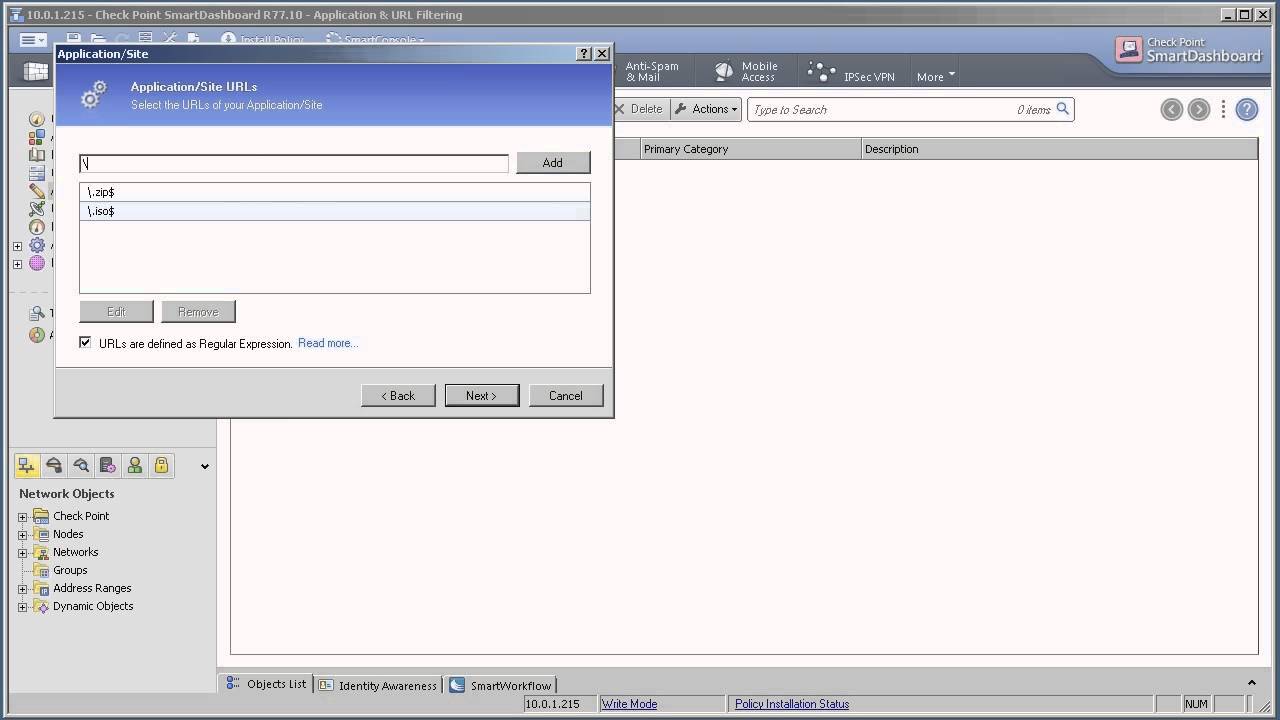The image size is (1280, 720).
Task: Select the Users and Administrators tab icon
Action: tap(135, 466)
